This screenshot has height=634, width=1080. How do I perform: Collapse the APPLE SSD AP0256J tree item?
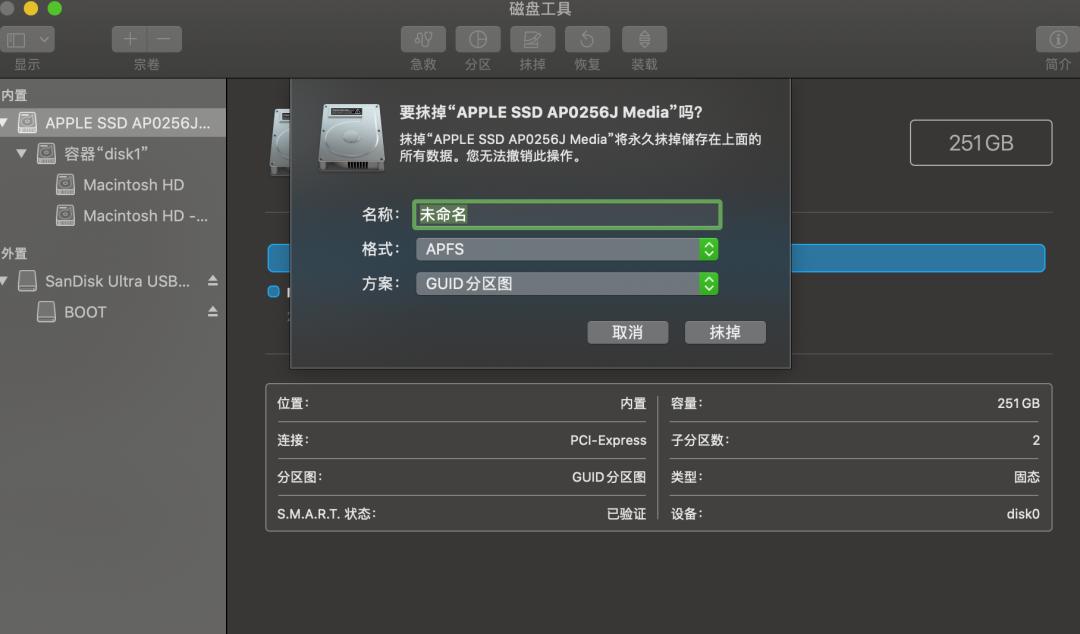pyautogui.click(x=6, y=122)
